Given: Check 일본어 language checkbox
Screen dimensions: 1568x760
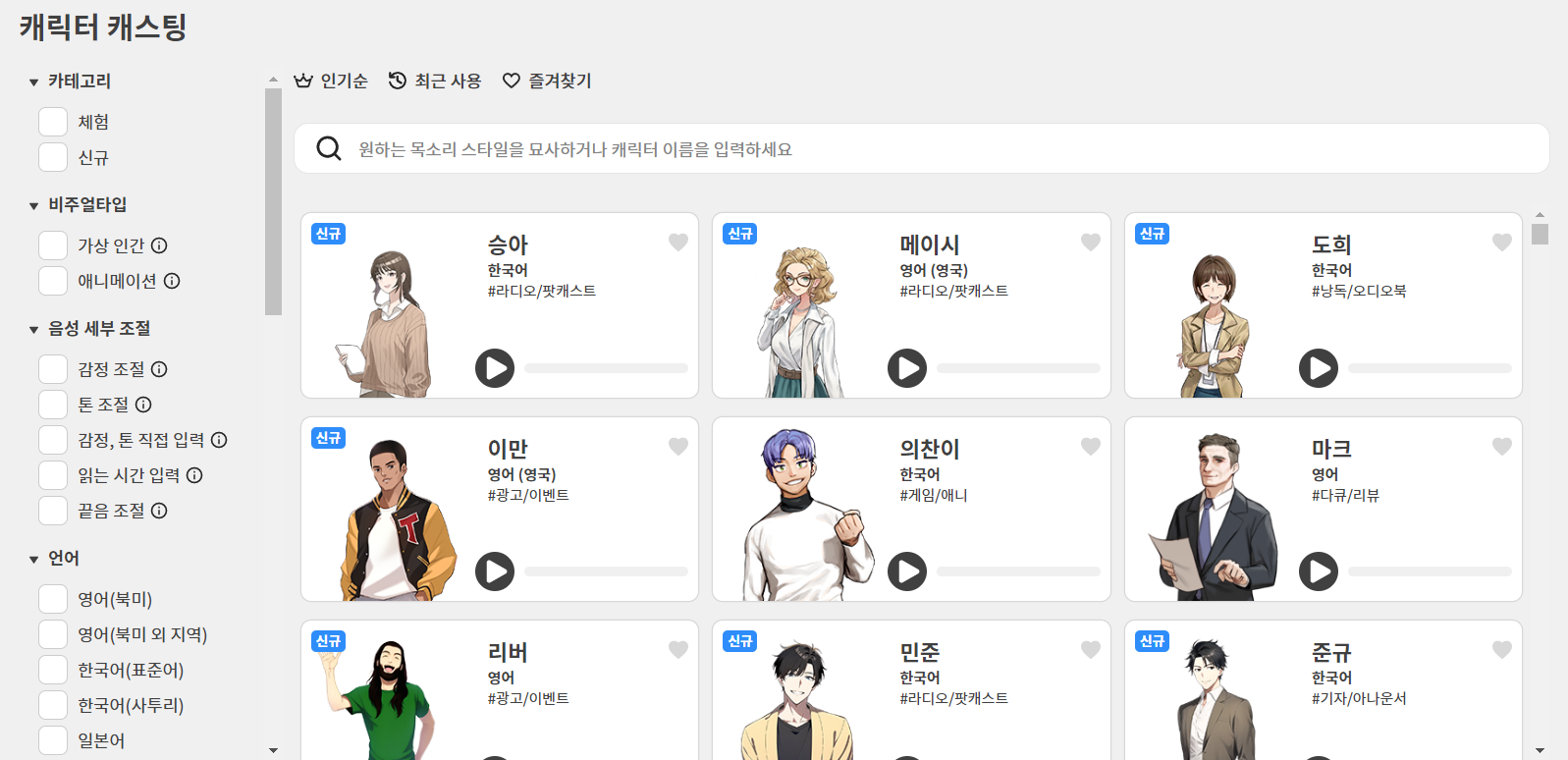Looking at the screenshot, I should click(53, 740).
